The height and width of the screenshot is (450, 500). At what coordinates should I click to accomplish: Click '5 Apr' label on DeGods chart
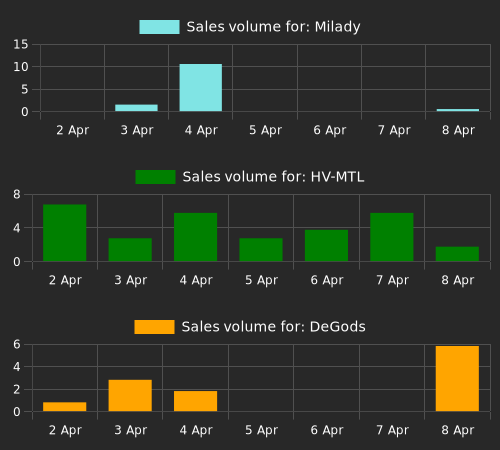261,430
